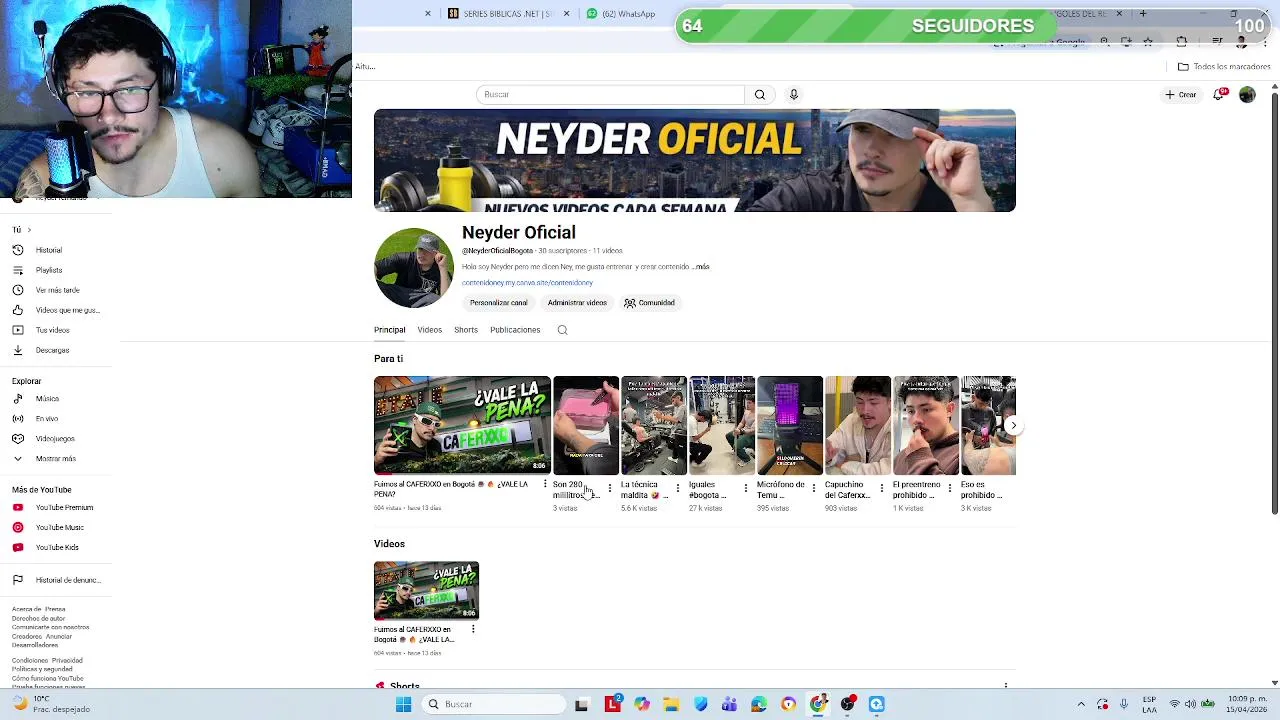This screenshot has width=1280, height=720.
Task: Open options for Iguales #bogota short
Action: pos(746,488)
